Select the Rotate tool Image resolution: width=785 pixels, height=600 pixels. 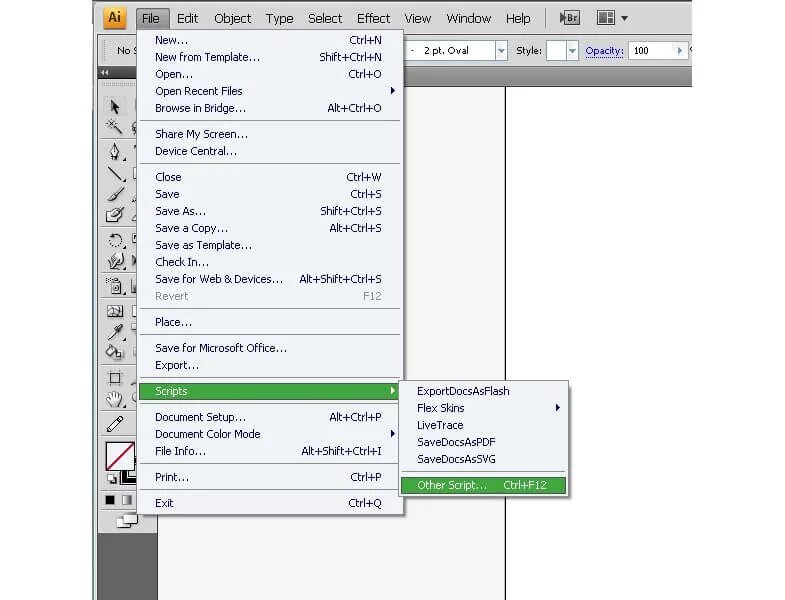click(x=116, y=241)
